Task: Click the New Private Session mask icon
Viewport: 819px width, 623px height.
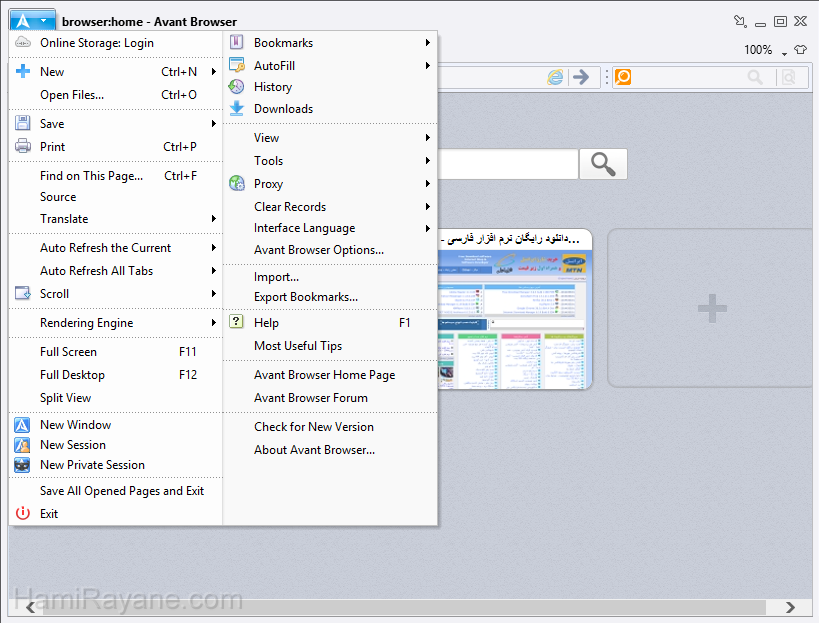Action: click(x=22, y=465)
